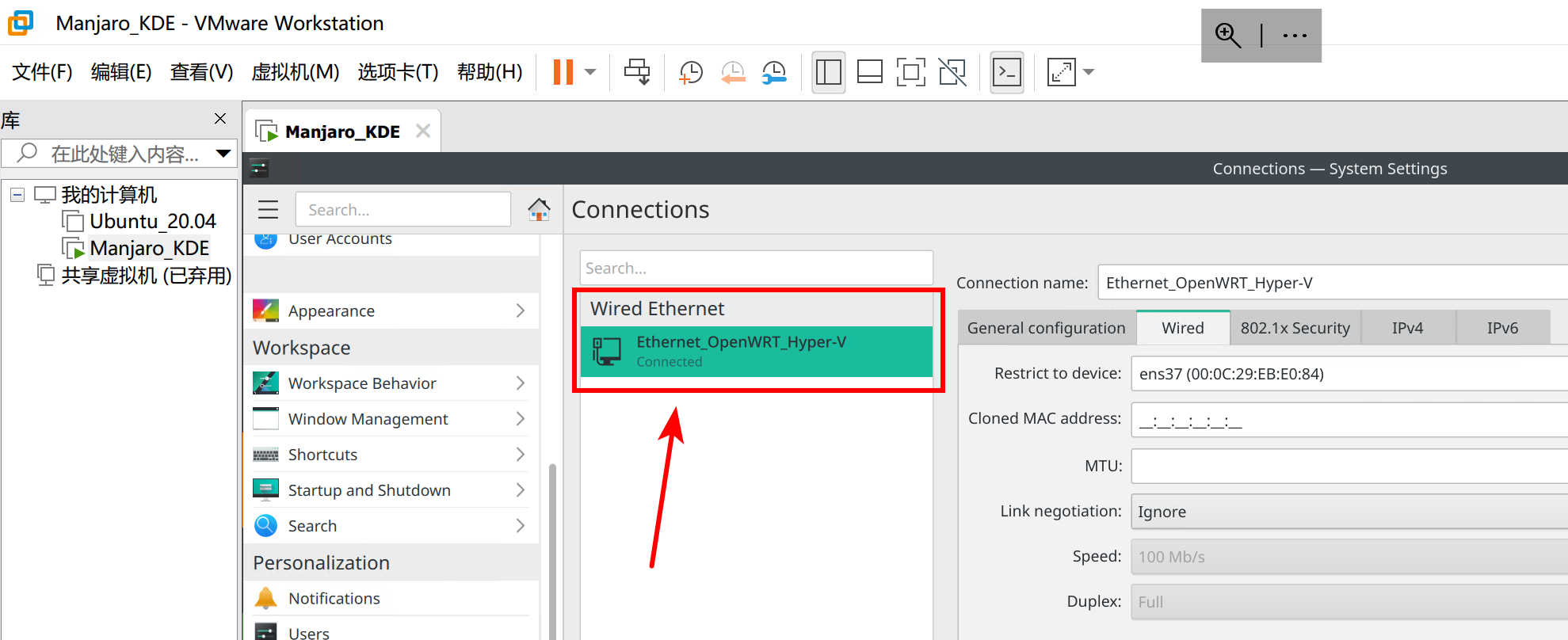Switch to the Wired tab
Screen dimensions: 1568x640
pyautogui.click(x=1183, y=328)
